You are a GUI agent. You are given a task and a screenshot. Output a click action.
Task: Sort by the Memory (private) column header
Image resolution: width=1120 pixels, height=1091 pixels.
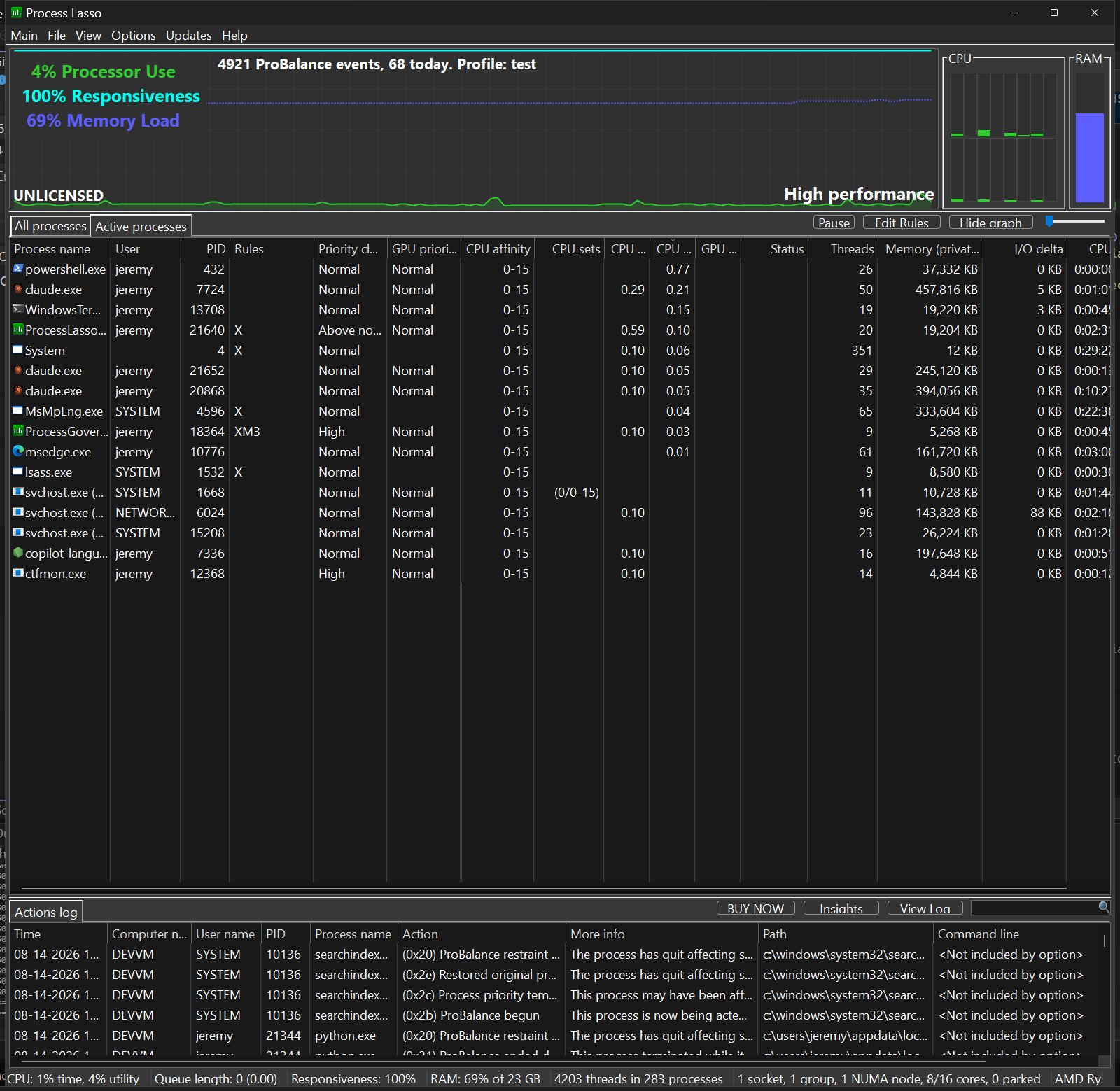click(930, 249)
